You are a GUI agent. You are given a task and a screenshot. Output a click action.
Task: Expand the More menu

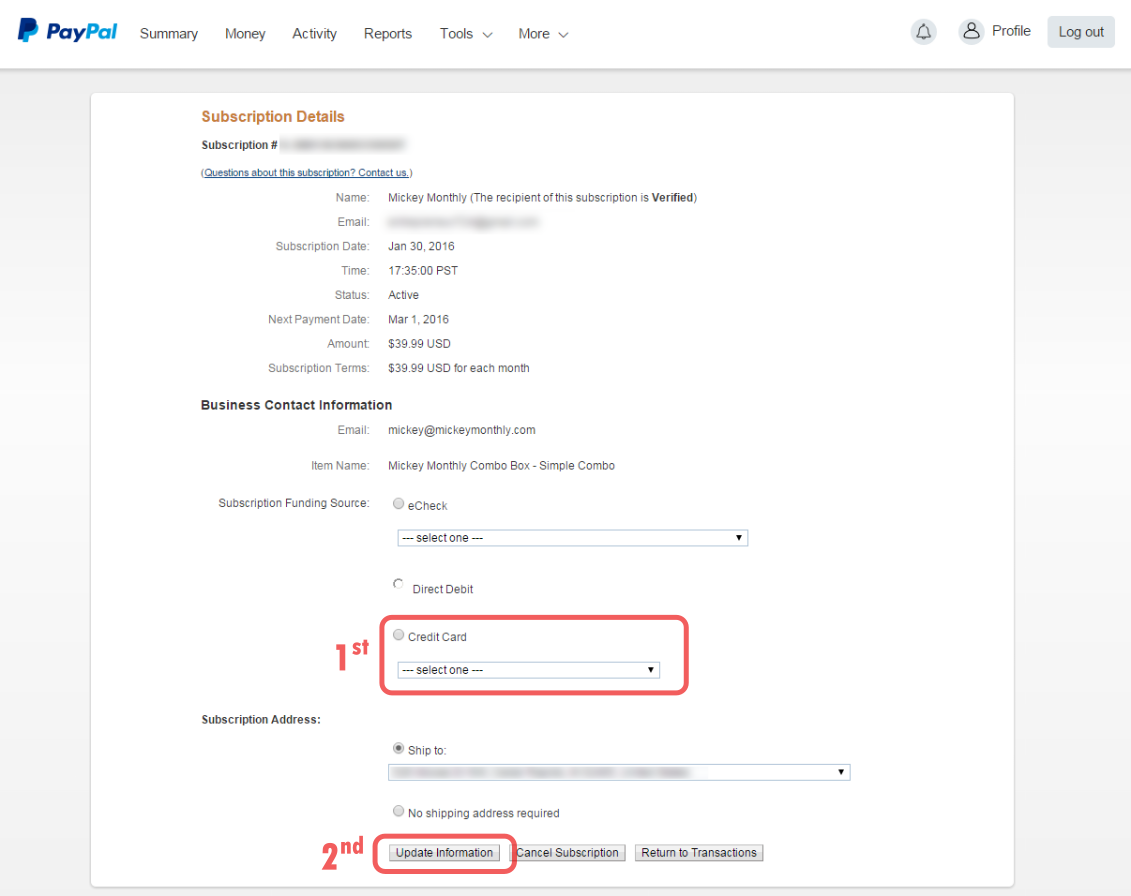(x=543, y=34)
